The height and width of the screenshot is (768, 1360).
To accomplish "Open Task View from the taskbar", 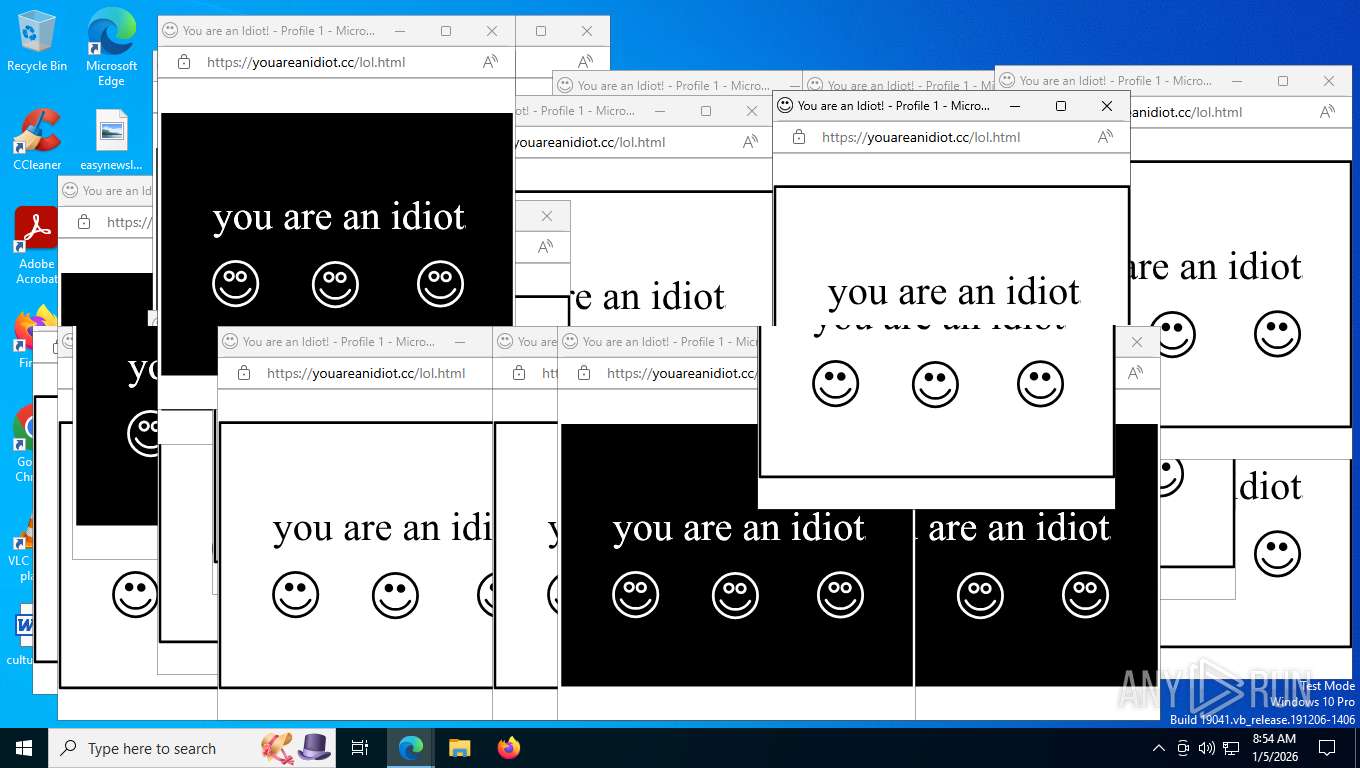I will click(360, 748).
